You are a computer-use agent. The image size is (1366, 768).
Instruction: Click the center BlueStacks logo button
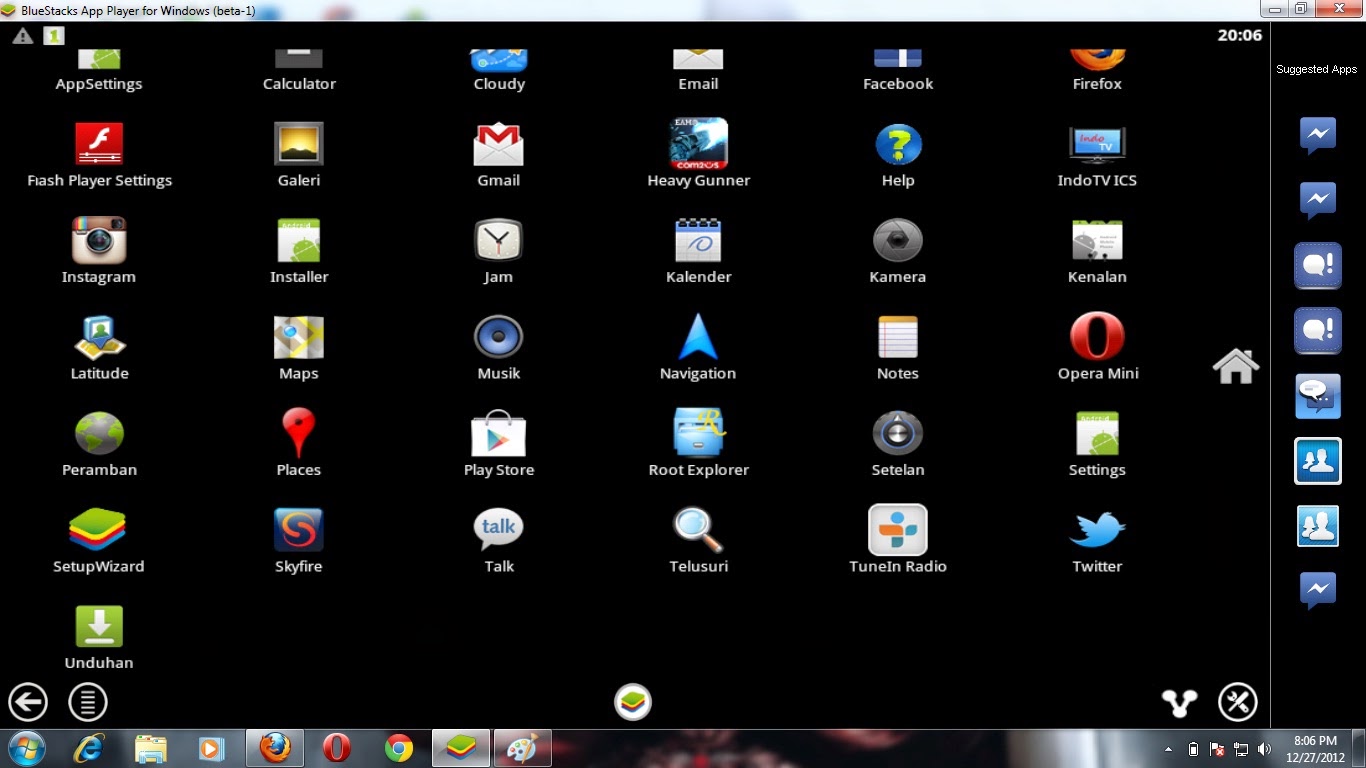click(633, 702)
